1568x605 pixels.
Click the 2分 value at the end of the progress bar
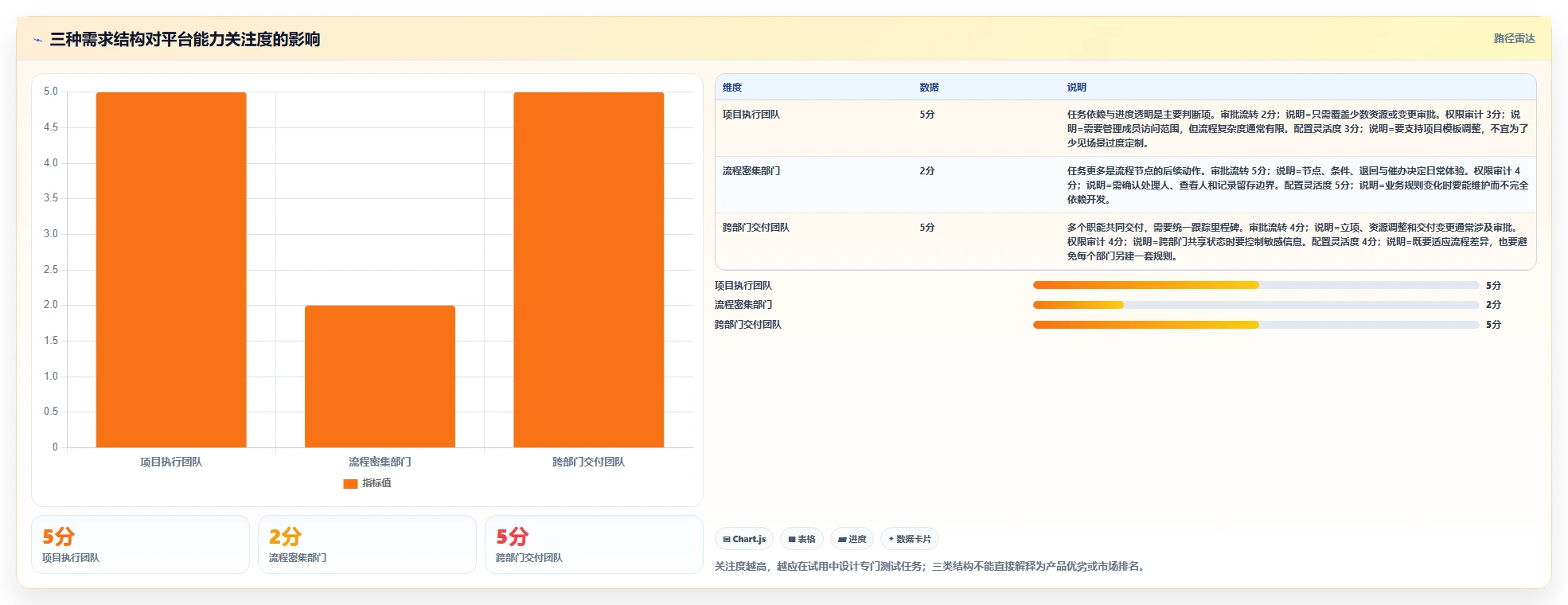[x=1493, y=305]
